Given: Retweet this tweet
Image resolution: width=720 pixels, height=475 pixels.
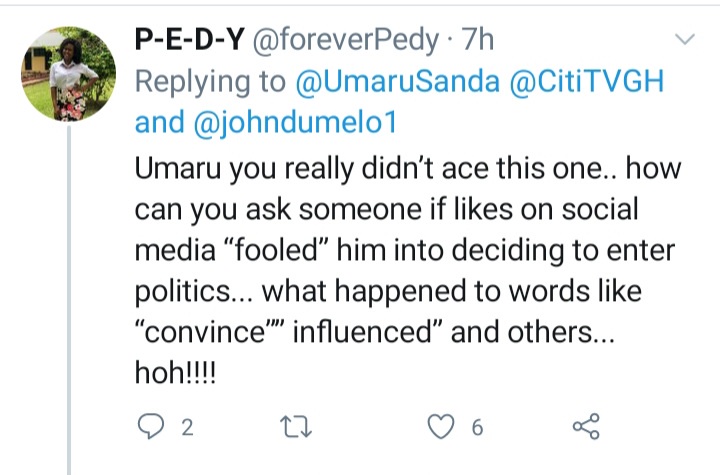Looking at the screenshot, I should pos(295,428).
